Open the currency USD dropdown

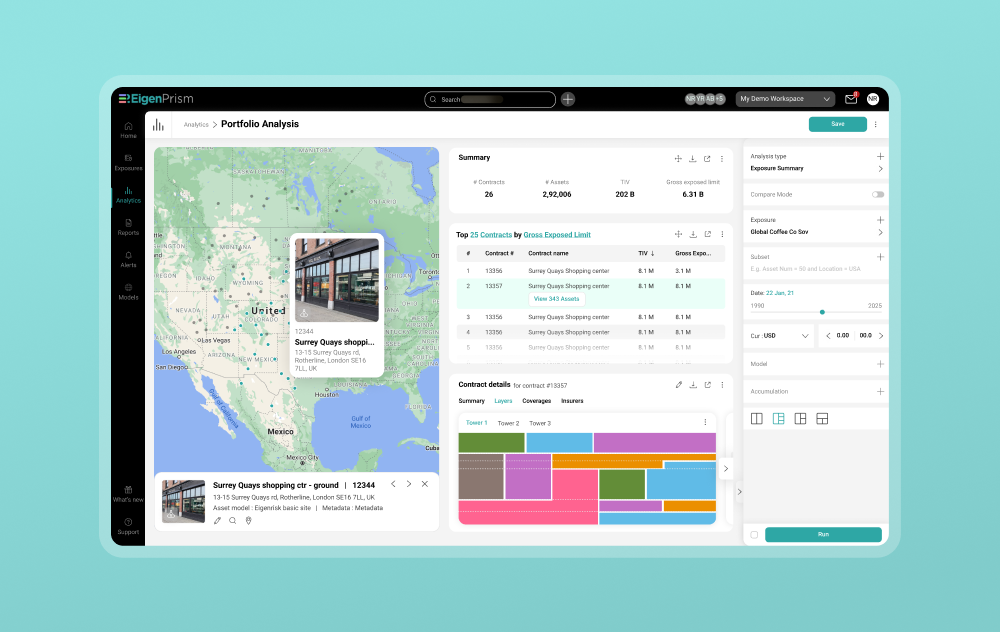pyautogui.click(x=780, y=336)
